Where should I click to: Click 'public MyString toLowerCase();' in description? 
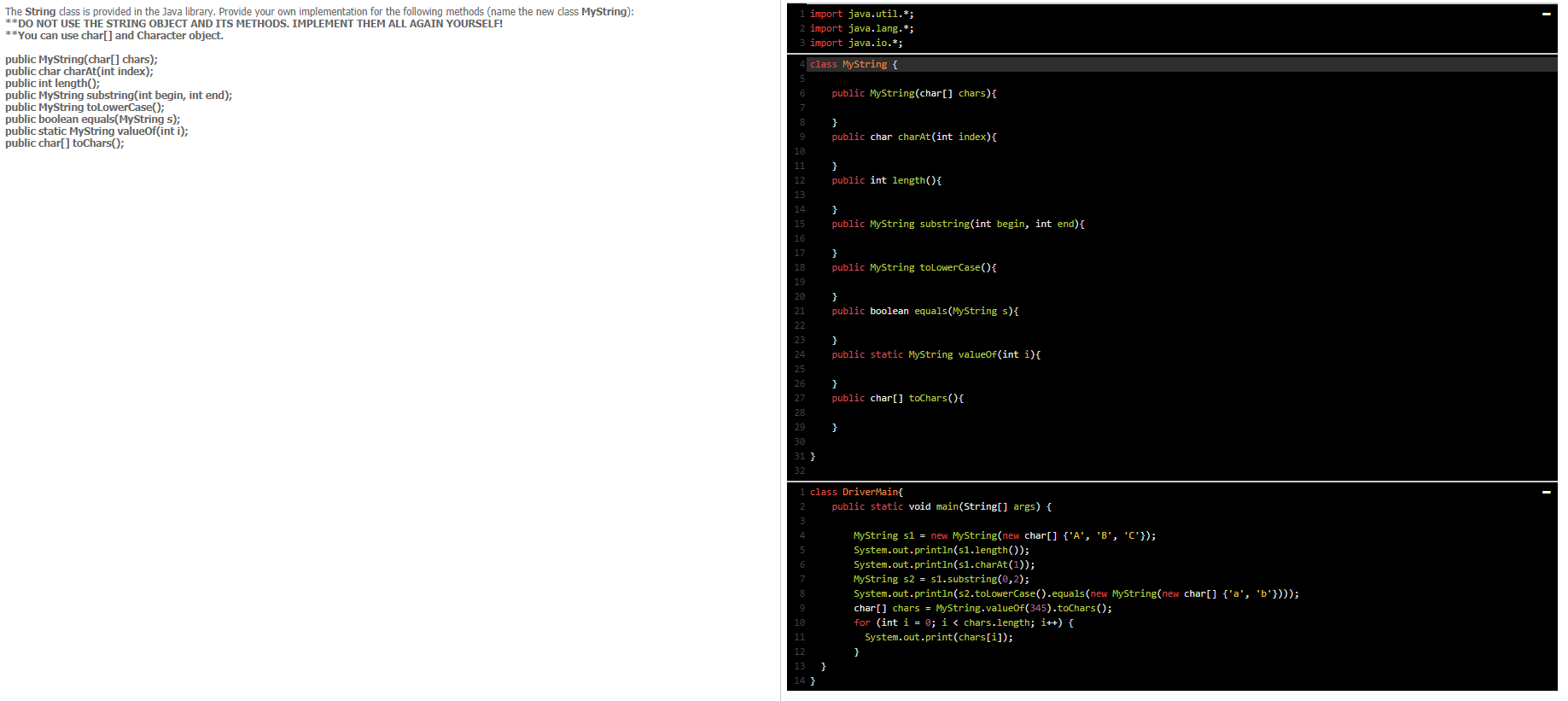[85, 107]
